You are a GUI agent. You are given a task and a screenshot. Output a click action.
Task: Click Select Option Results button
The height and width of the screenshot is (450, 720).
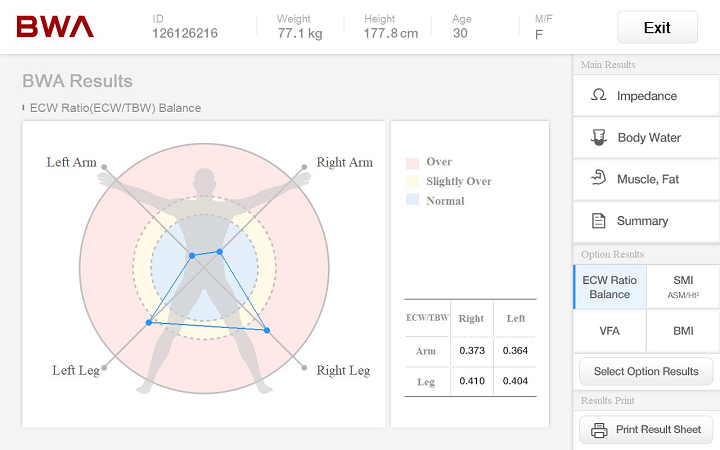[x=646, y=371]
